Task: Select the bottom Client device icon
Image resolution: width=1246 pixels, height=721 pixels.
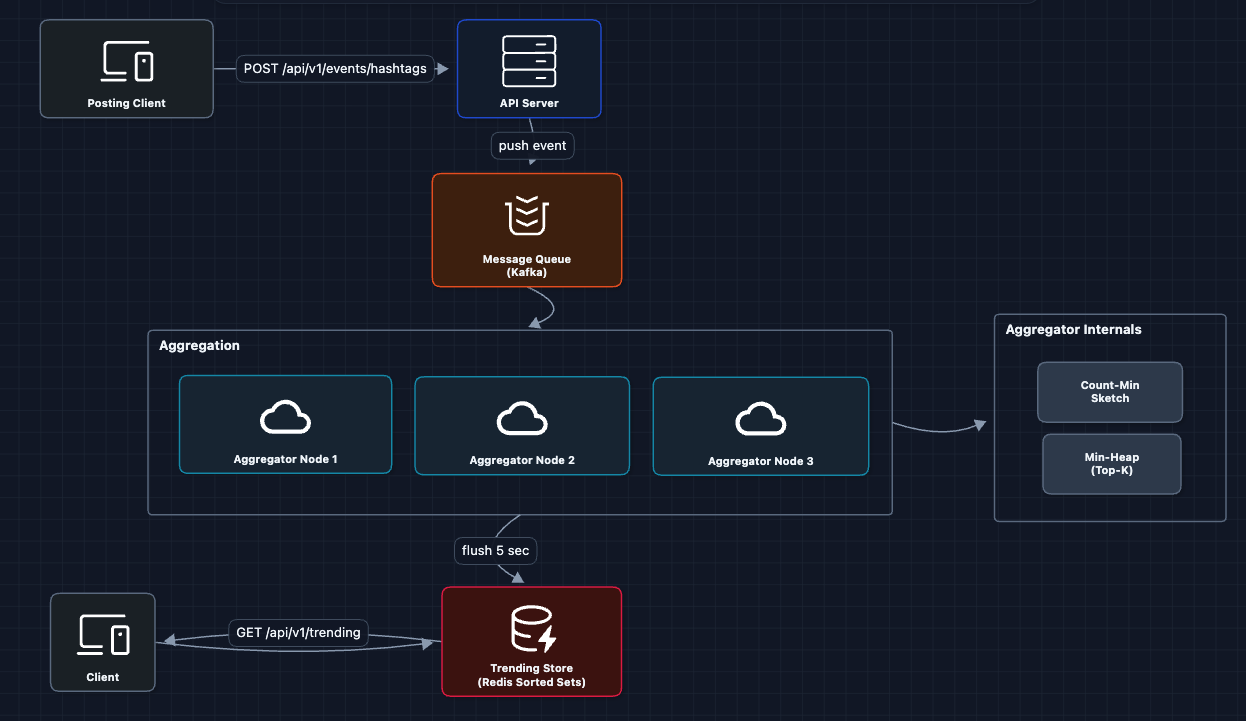Action: 103,635
